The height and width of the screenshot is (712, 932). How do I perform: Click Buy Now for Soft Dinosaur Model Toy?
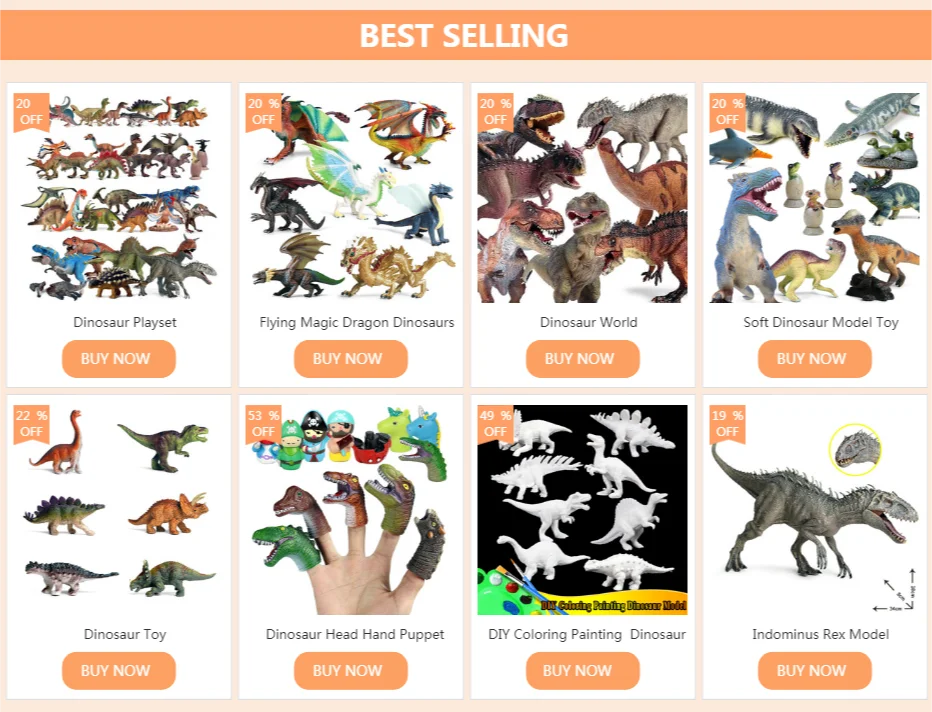pos(814,358)
